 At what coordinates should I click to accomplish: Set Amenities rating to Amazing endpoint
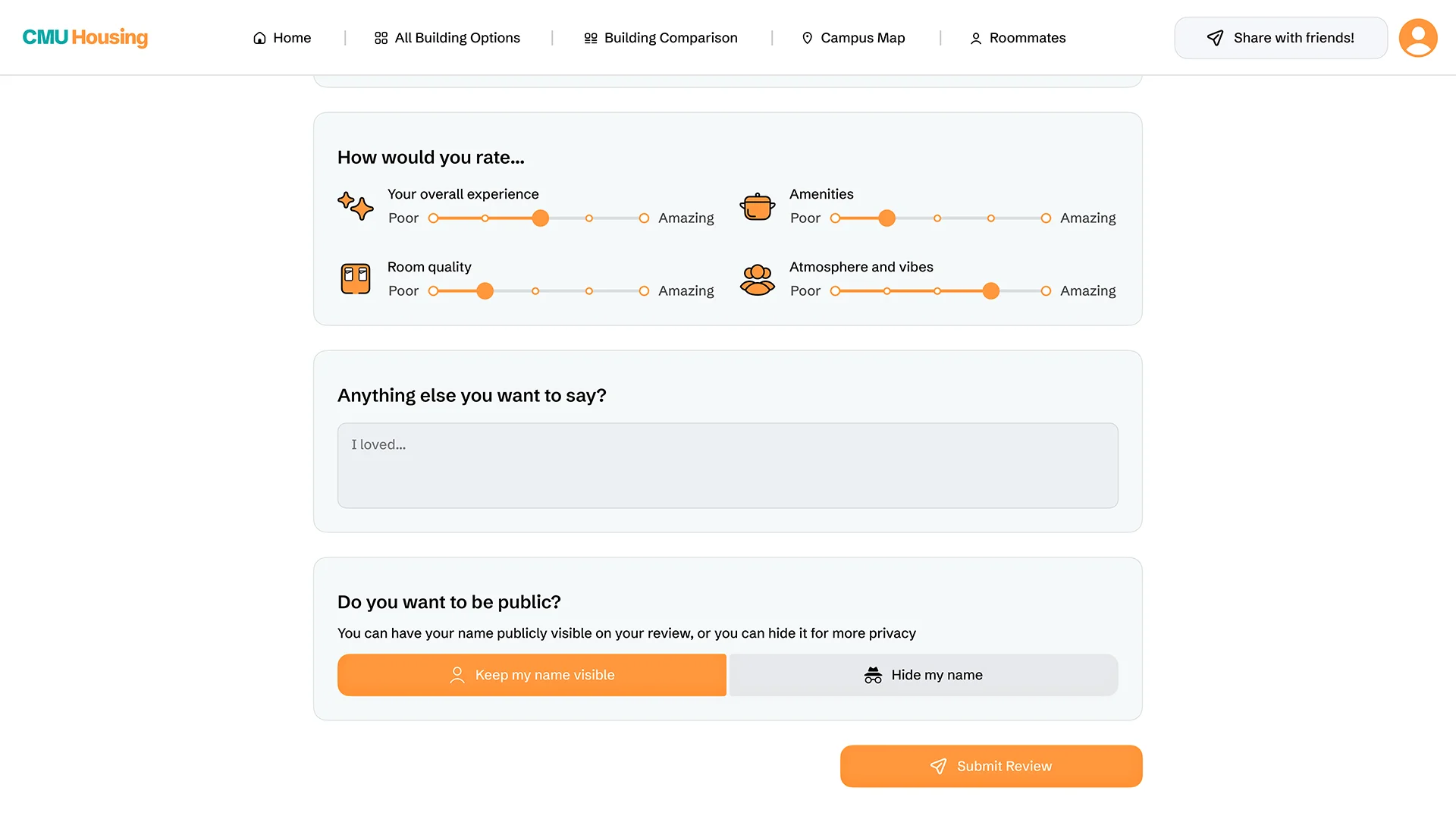[1046, 218]
